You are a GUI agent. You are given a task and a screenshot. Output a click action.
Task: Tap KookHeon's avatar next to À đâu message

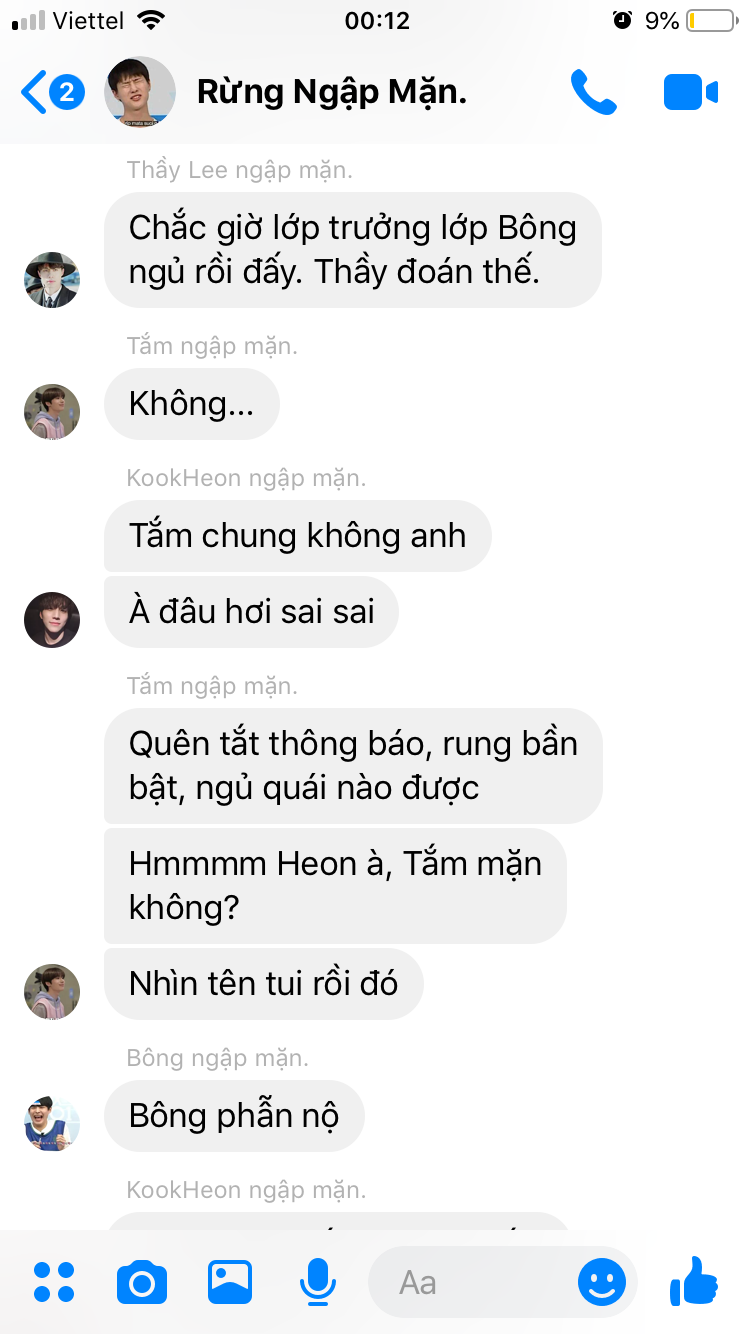[52, 620]
